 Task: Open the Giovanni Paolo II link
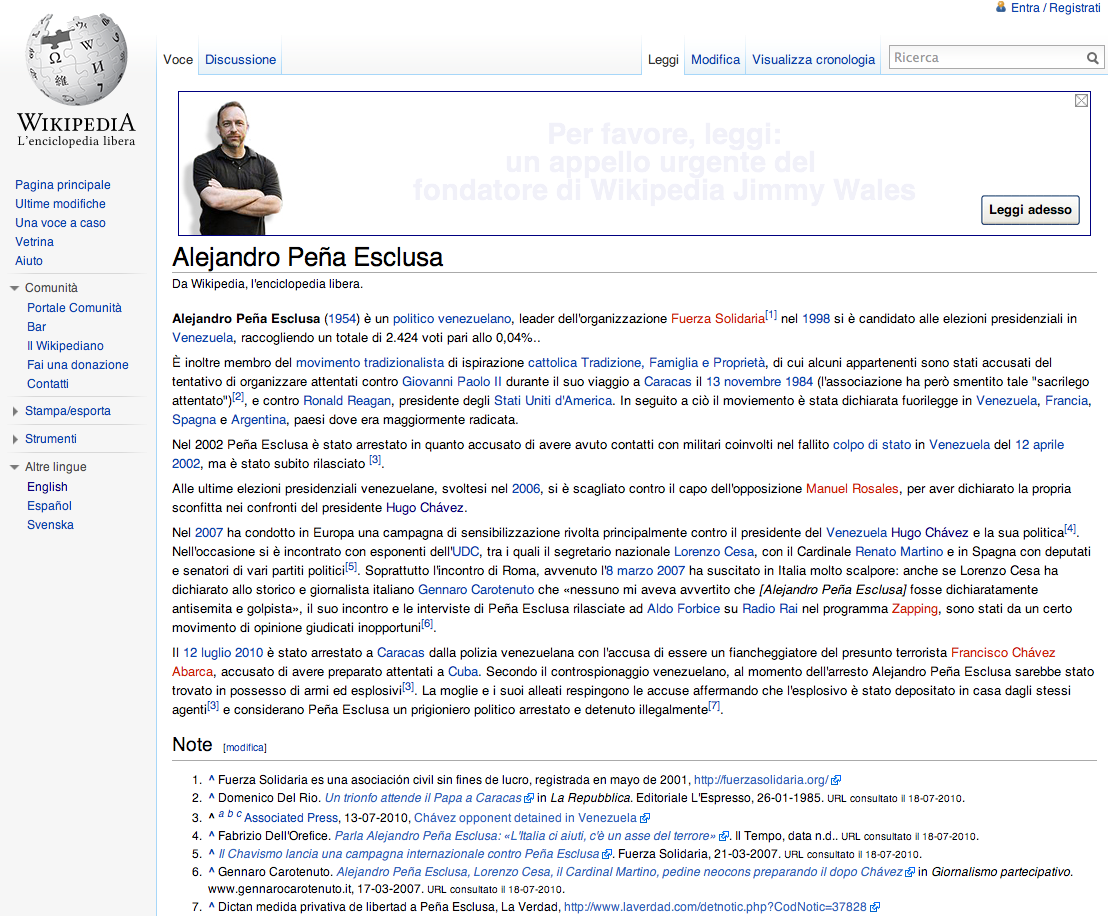[452, 382]
